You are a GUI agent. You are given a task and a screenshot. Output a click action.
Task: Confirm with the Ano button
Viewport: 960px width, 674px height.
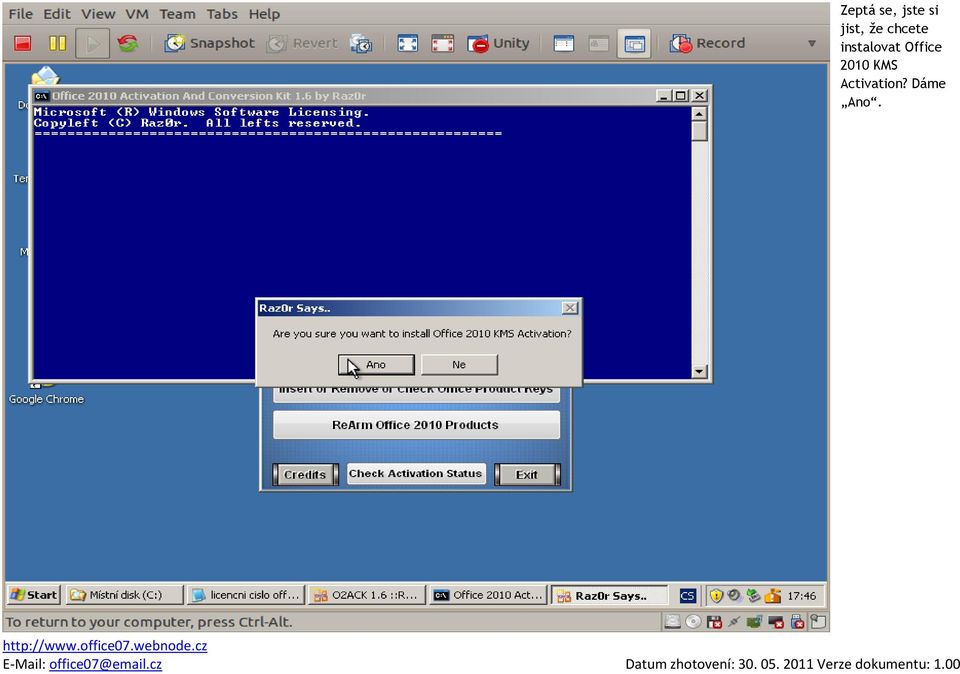point(376,365)
